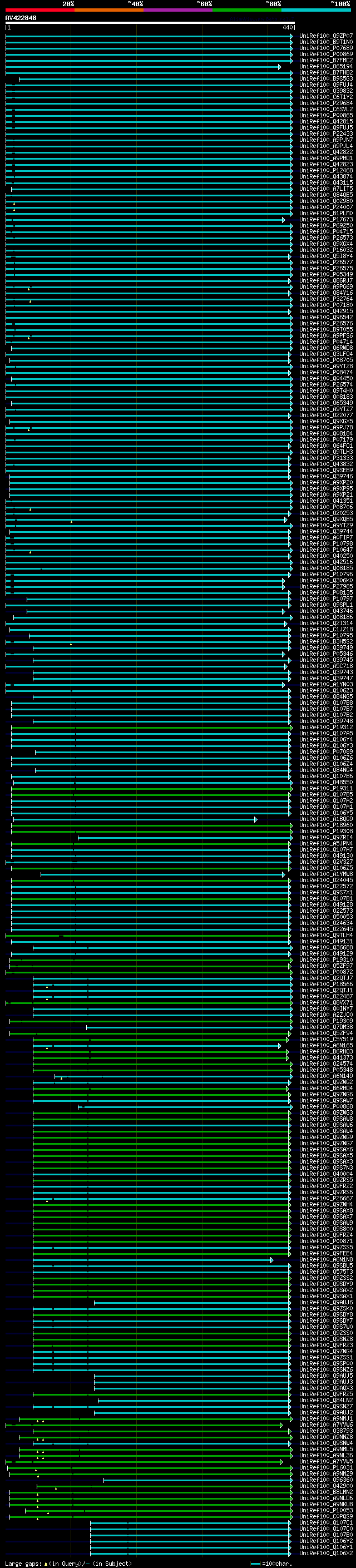Click the red 20% identity legend segment
The image size is (356, 1568).
39,10
